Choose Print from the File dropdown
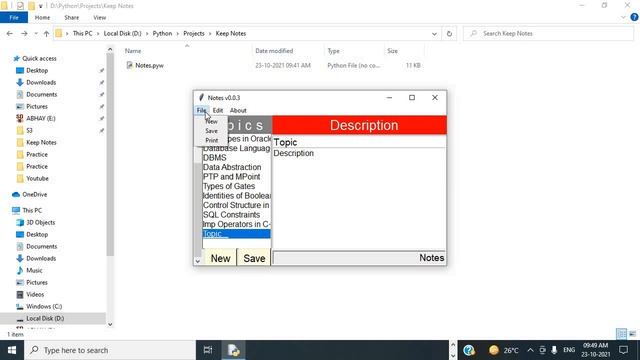 pyautogui.click(x=211, y=140)
